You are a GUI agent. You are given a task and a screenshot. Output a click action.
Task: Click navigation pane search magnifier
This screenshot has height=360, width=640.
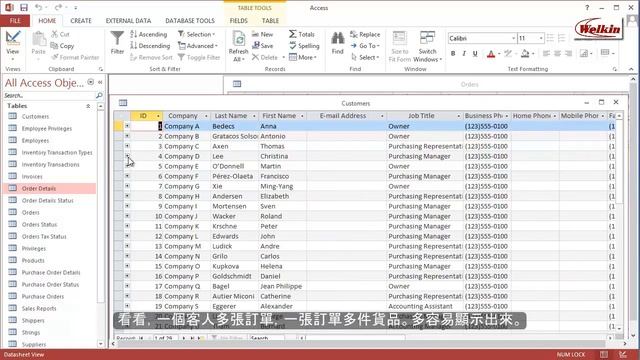click(x=99, y=95)
